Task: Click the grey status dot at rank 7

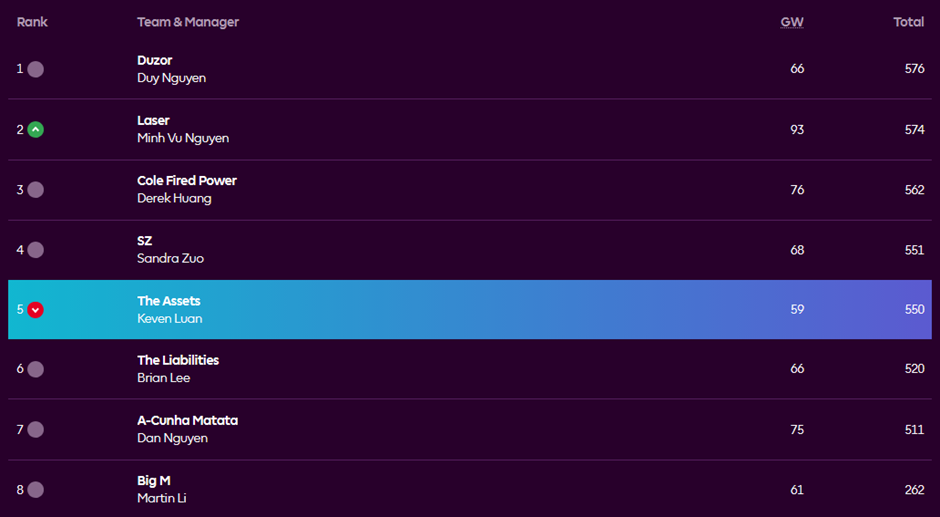Action: coord(35,430)
